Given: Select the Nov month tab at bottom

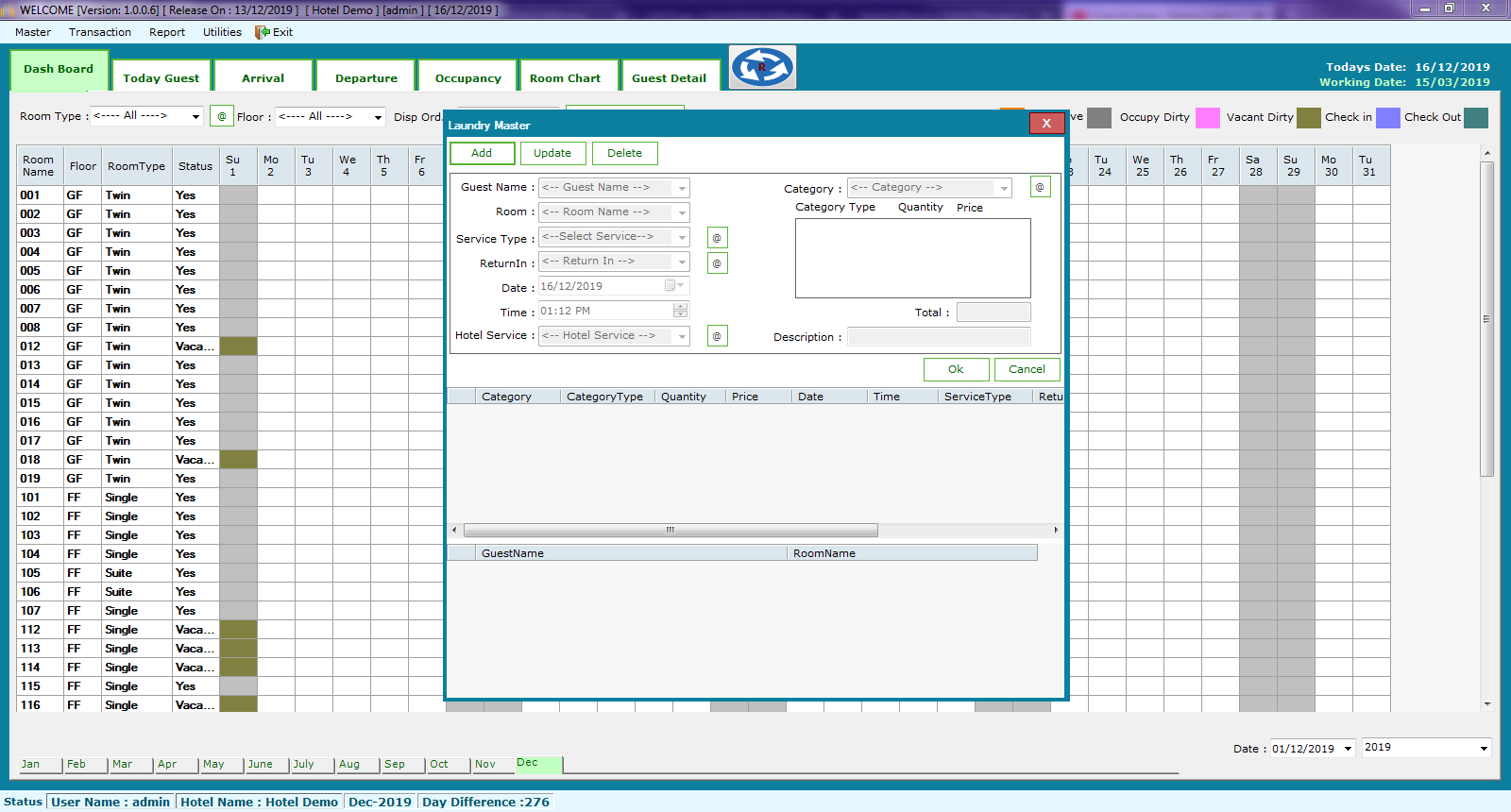Looking at the screenshot, I should pyautogui.click(x=485, y=764).
